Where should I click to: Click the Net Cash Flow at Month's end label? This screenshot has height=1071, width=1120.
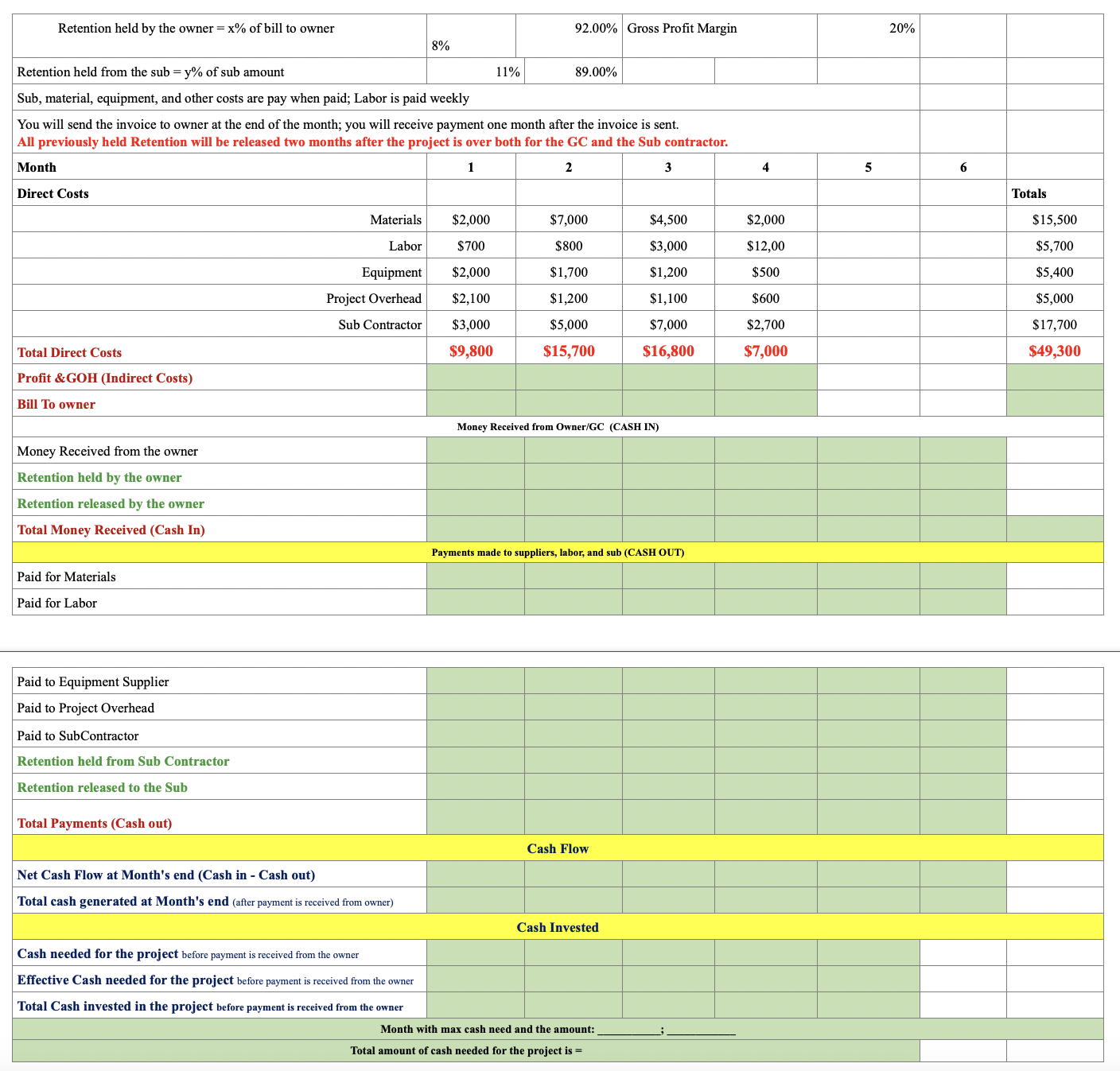click(166, 875)
